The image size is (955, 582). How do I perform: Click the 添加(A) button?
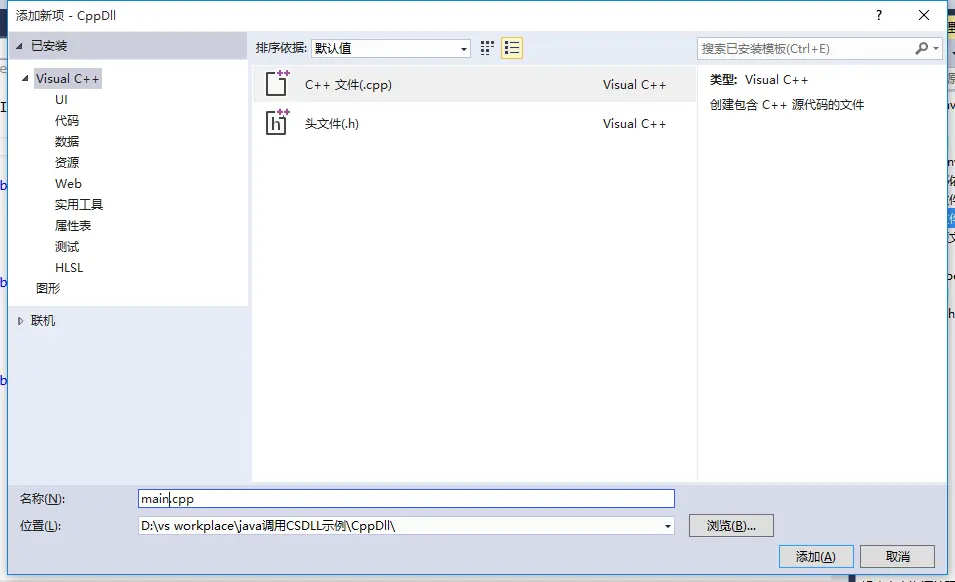(816, 556)
